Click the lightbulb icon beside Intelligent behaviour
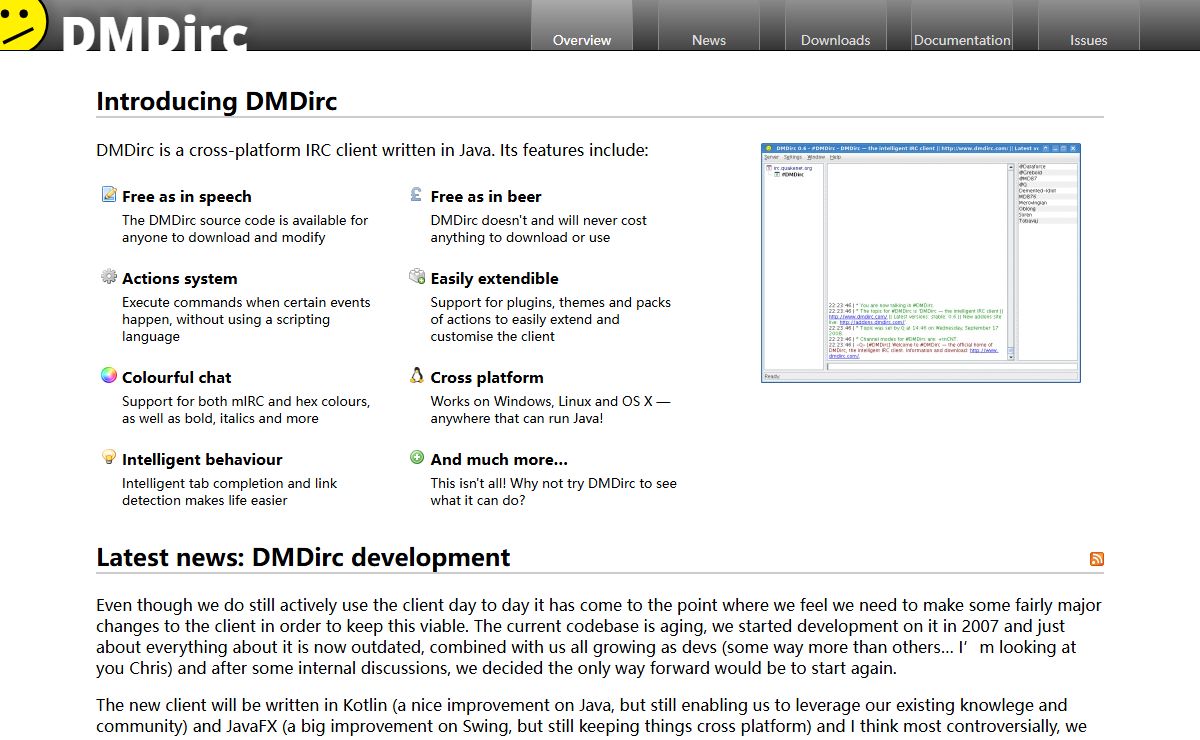The image size is (1200, 740). coord(109,458)
